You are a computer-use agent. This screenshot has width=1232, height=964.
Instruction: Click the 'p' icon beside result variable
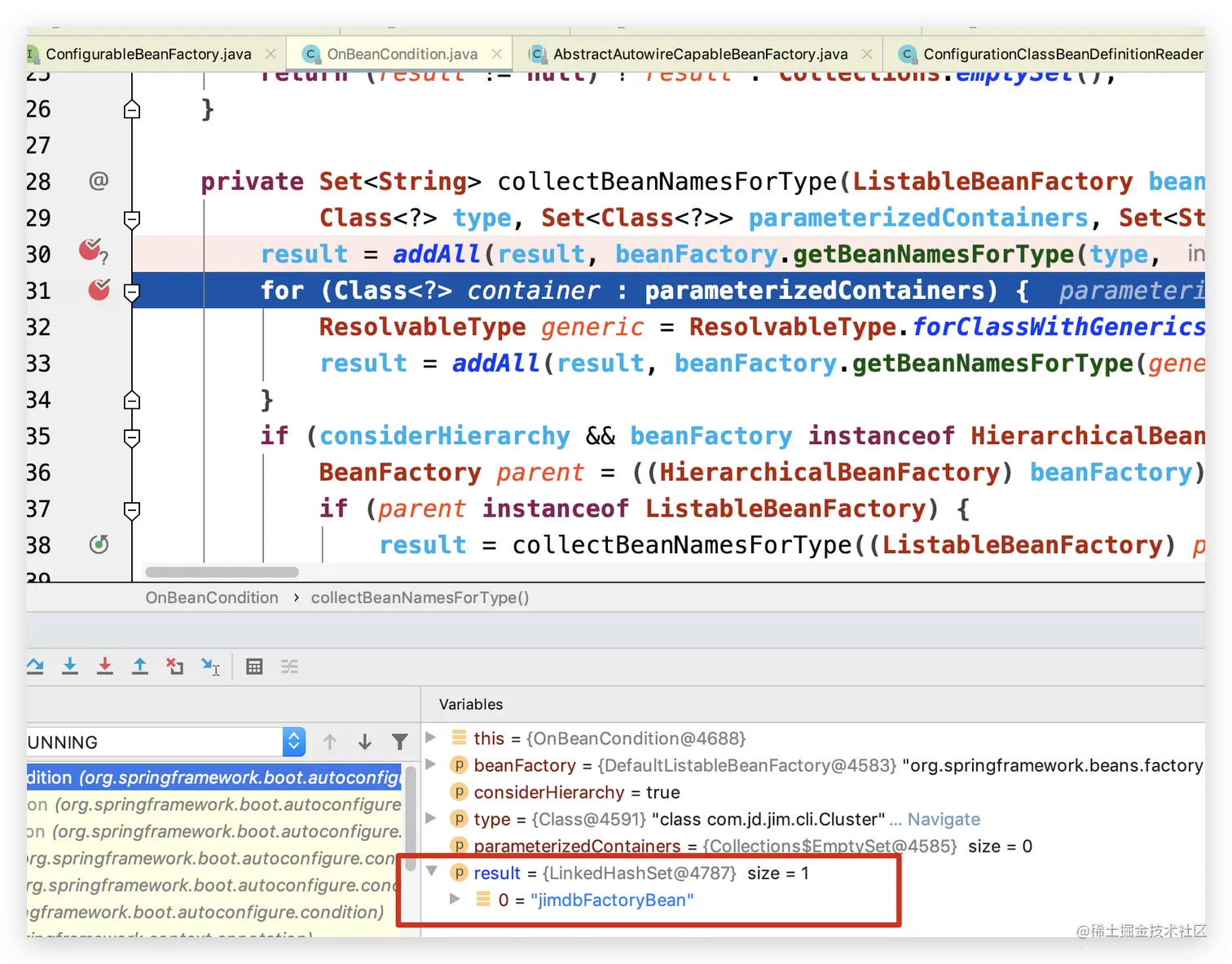pyautogui.click(x=460, y=873)
